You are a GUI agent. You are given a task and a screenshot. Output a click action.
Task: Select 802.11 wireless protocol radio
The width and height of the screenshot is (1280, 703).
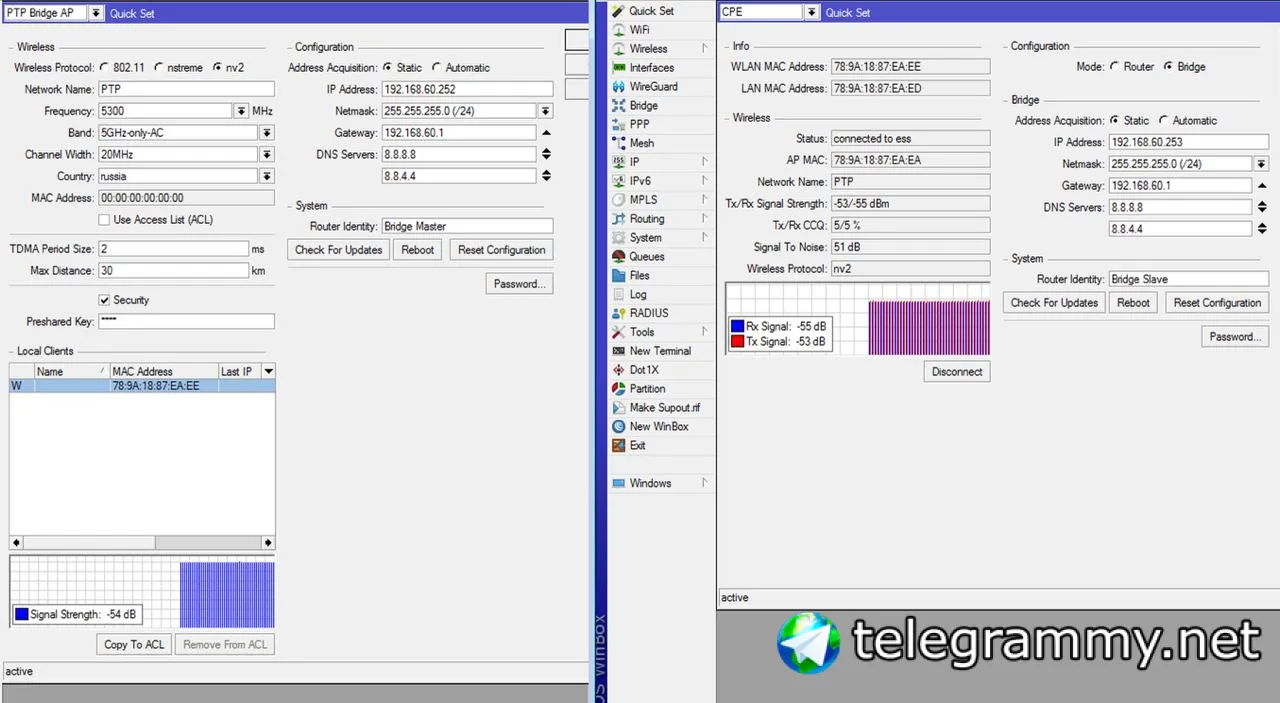point(104,68)
